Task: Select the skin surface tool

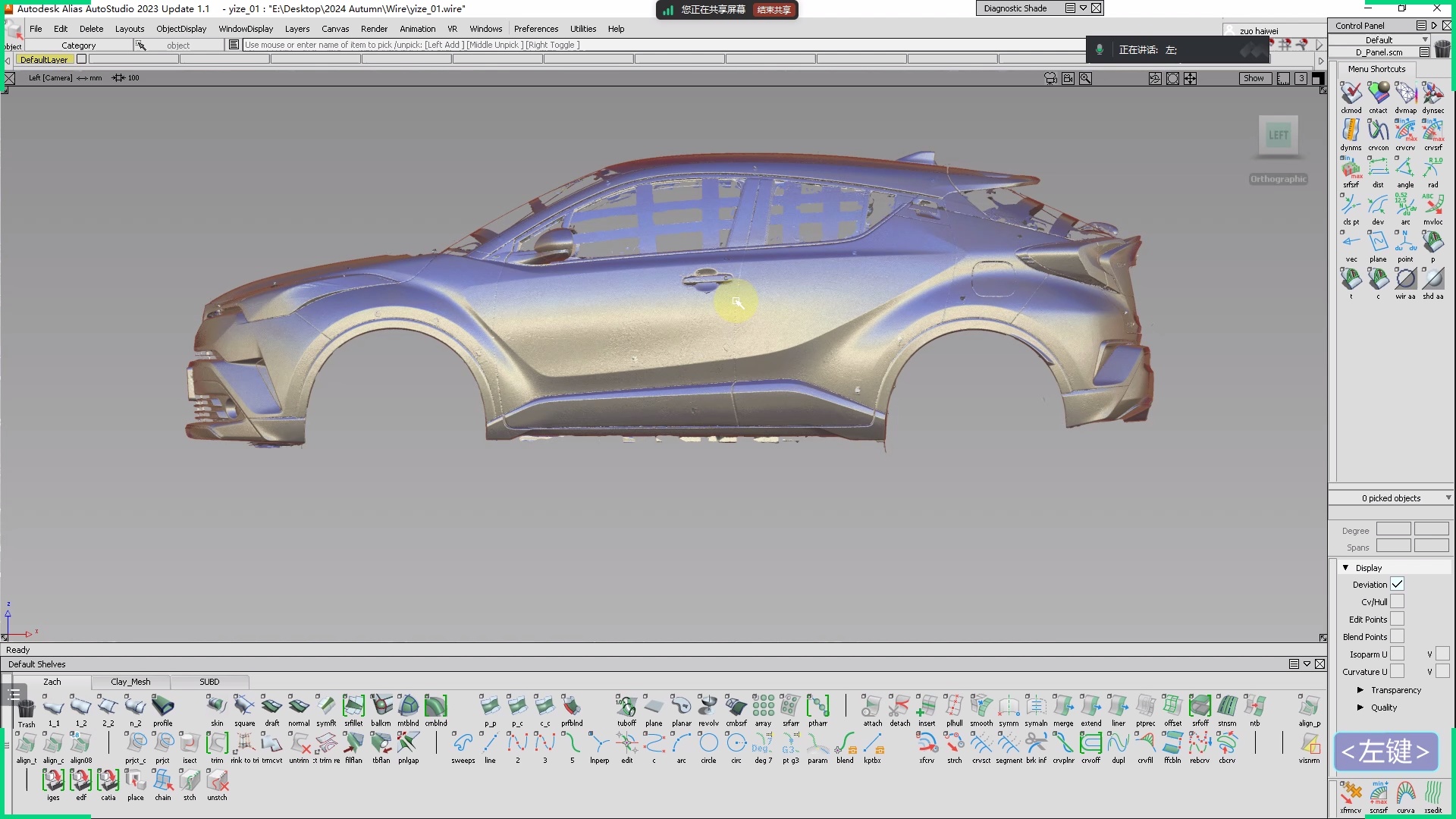Action: coord(217,707)
